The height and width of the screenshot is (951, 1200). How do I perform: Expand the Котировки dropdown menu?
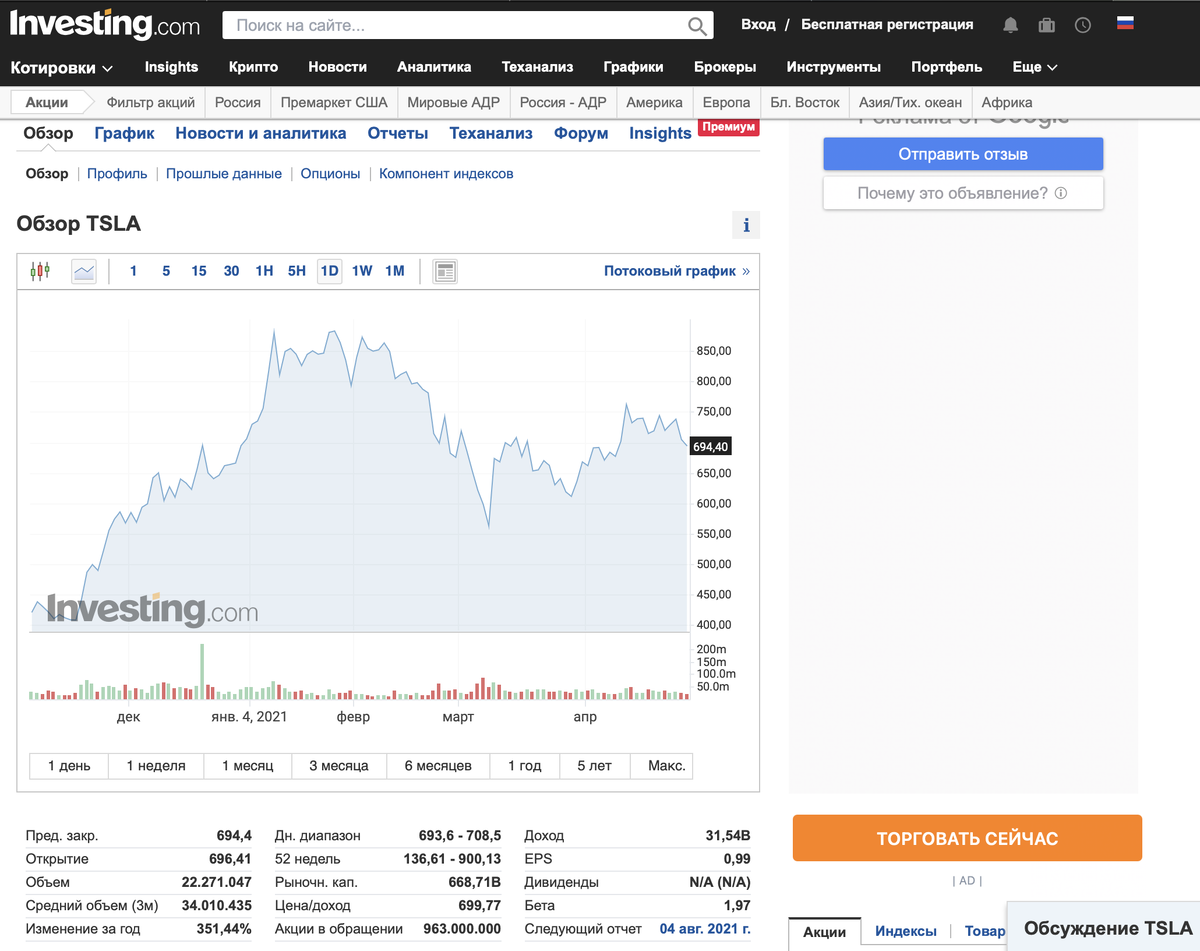(62, 68)
